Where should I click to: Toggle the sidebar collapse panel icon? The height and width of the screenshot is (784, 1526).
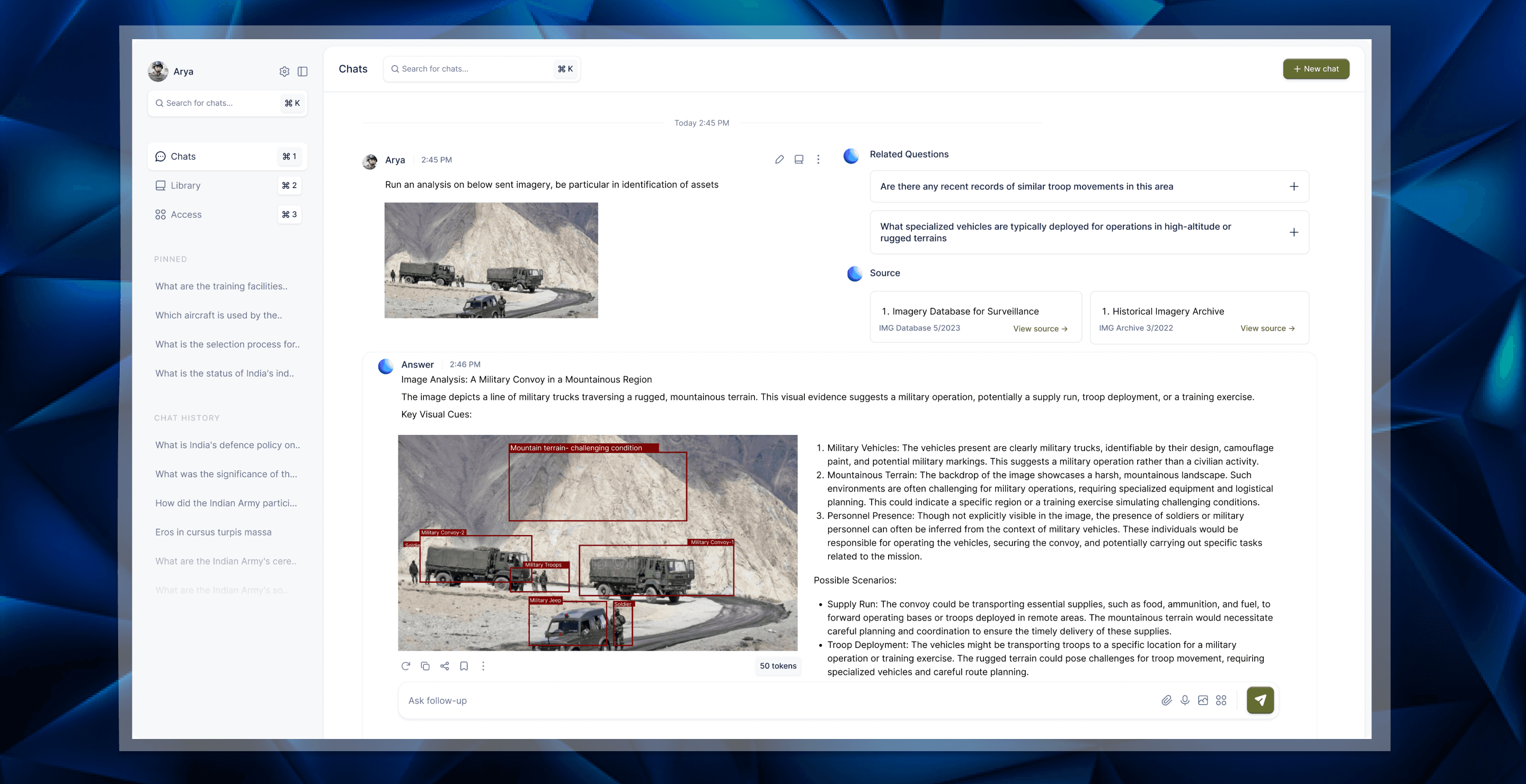[303, 71]
